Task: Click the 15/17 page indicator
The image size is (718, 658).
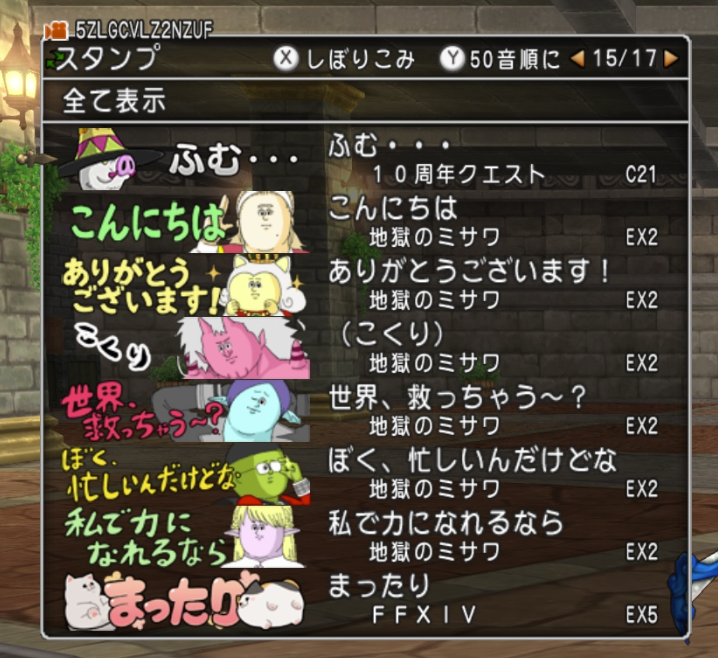Action: [625, 59]
